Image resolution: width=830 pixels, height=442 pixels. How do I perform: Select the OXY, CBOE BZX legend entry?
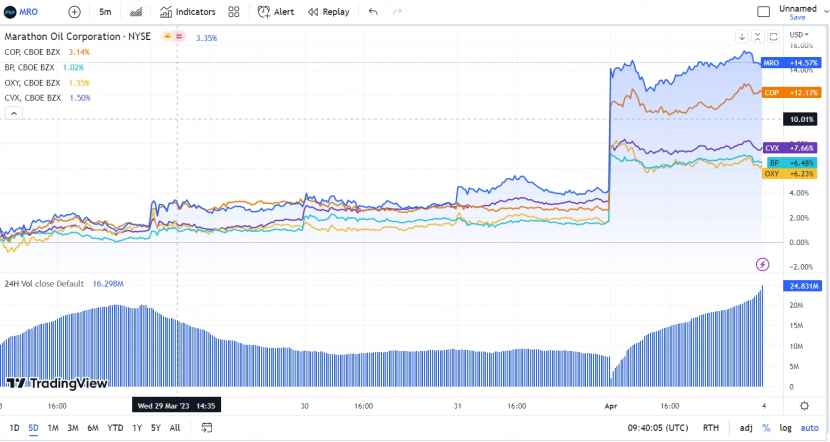pyautogui.click(x=32, y=83)
